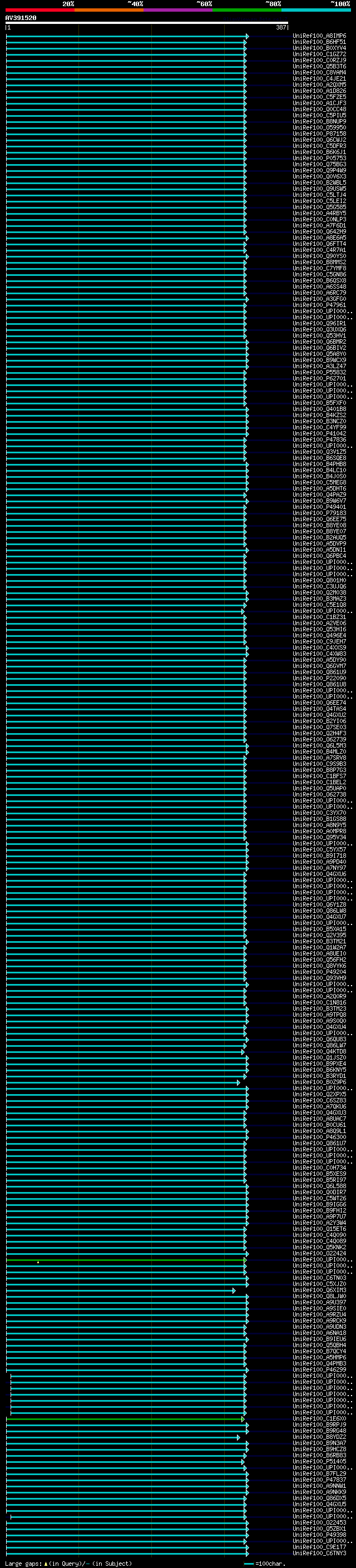Select hit label UniRef100_Q75BG3

point(319,164)
